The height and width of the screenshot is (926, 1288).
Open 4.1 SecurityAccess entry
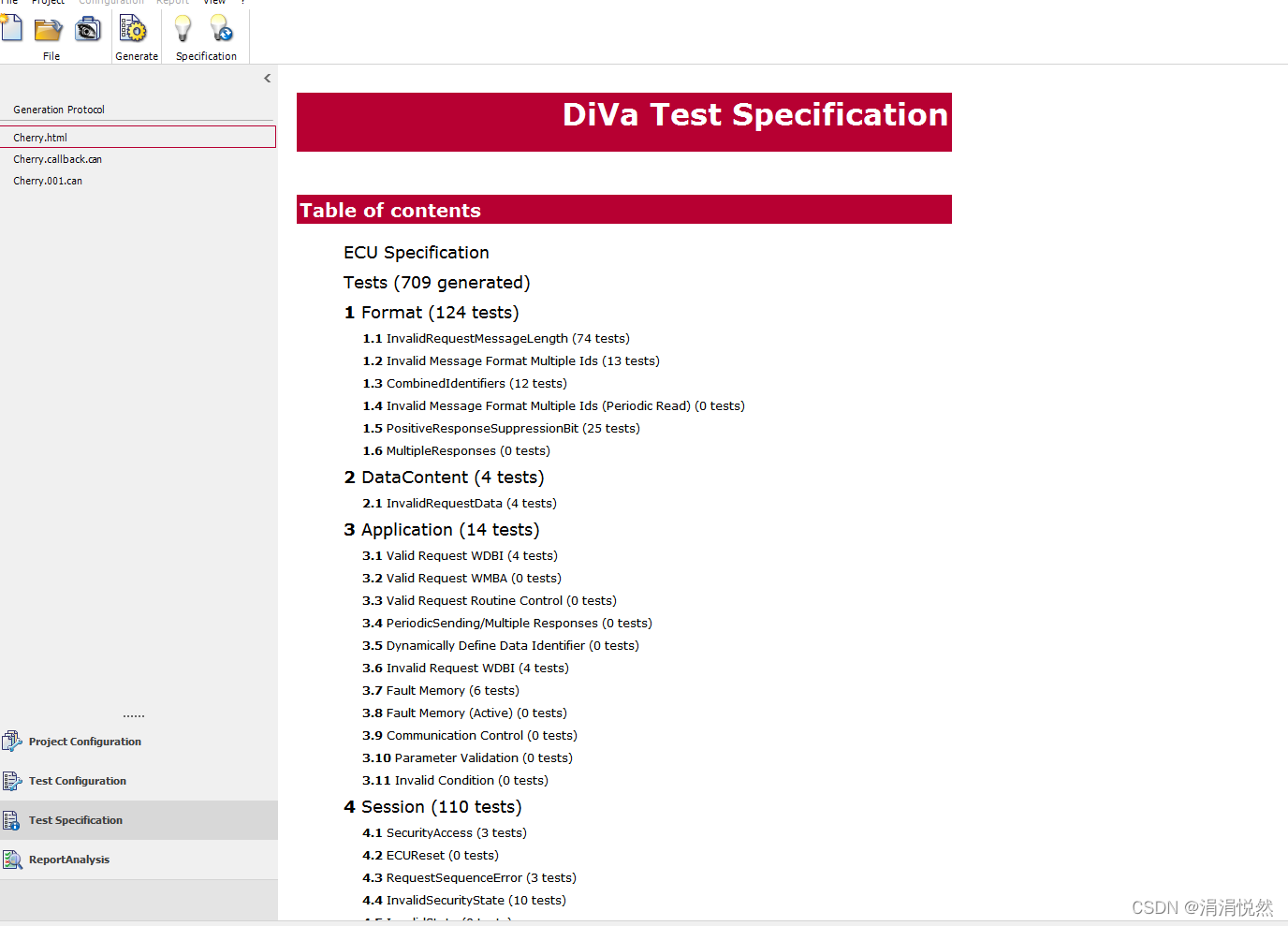tap(445, 833)
